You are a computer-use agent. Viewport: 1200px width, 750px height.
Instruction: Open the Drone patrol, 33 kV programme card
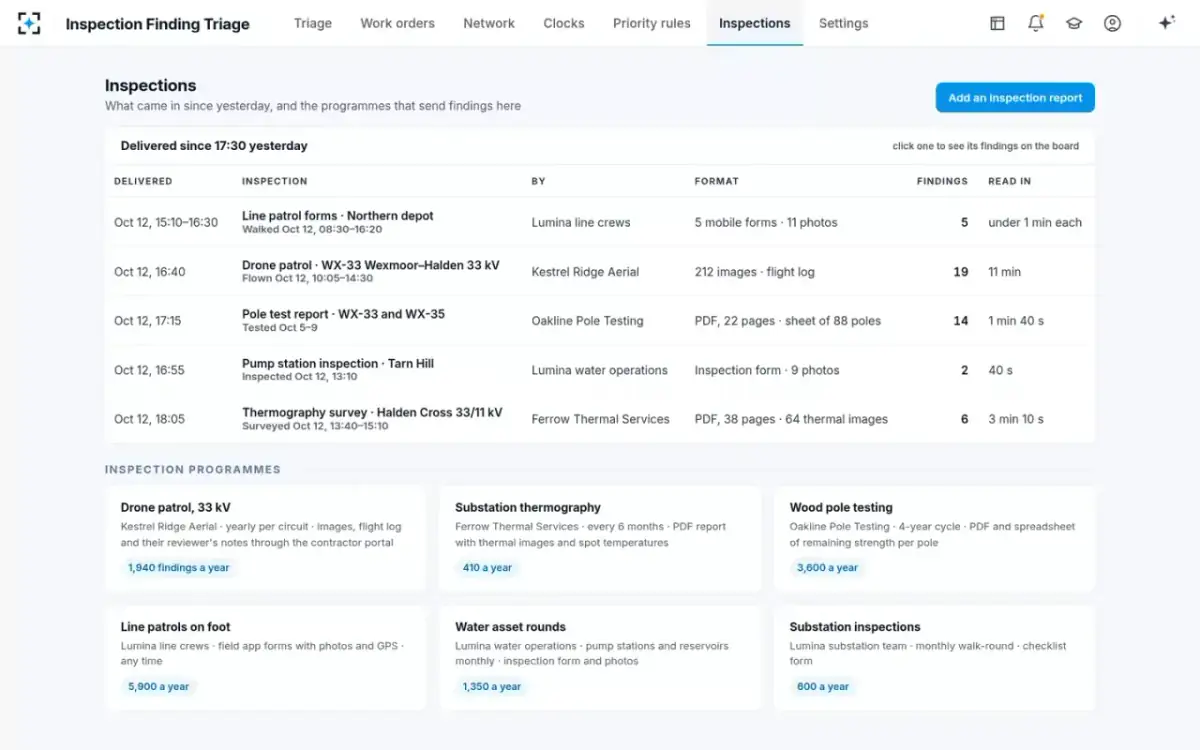point(265,539)
